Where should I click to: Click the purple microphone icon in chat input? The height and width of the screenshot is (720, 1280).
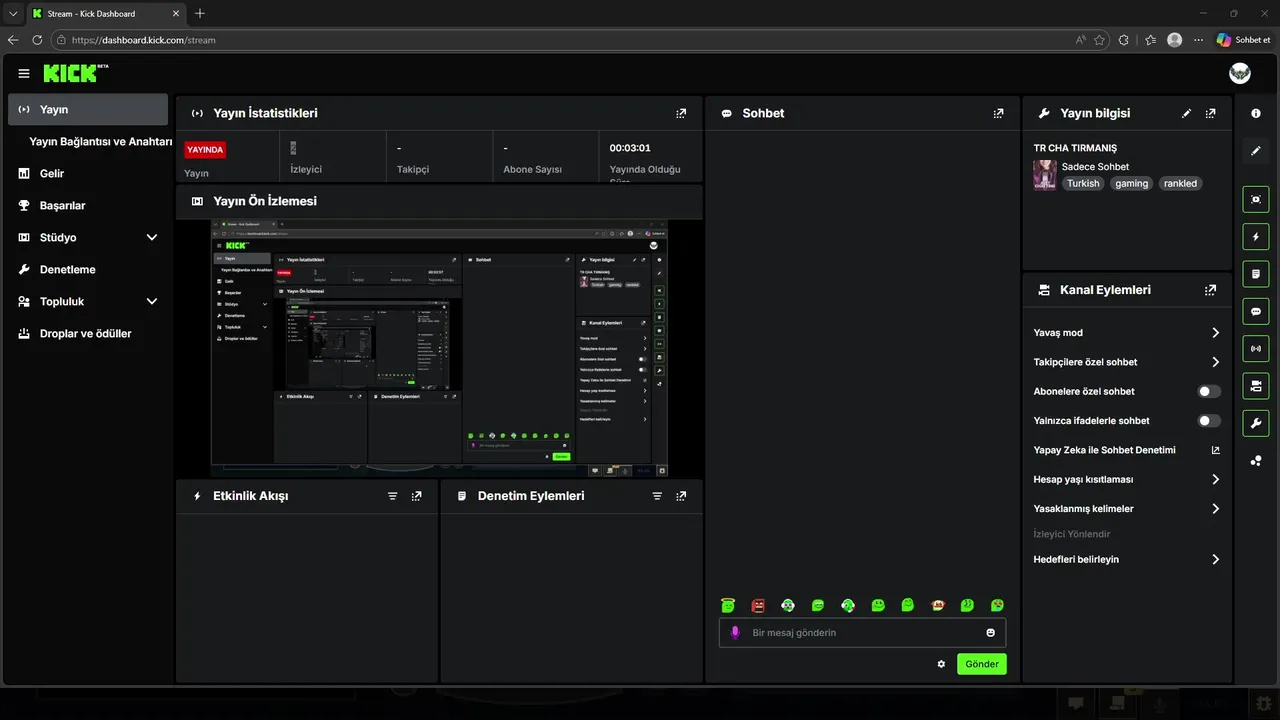735,633
